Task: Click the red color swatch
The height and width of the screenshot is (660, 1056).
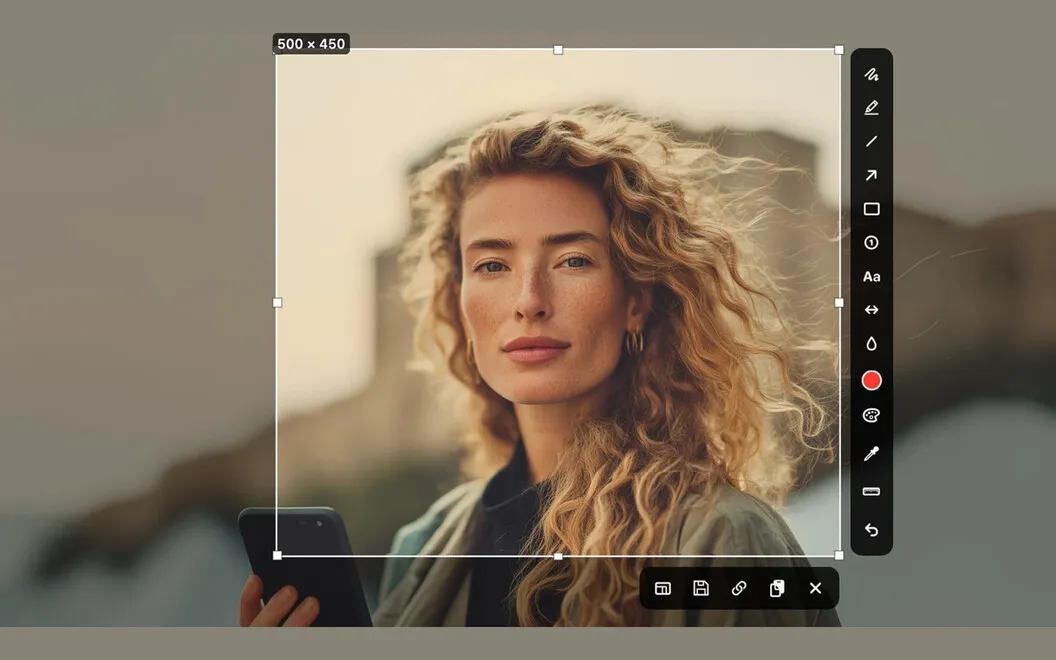Action: point(871,381)
